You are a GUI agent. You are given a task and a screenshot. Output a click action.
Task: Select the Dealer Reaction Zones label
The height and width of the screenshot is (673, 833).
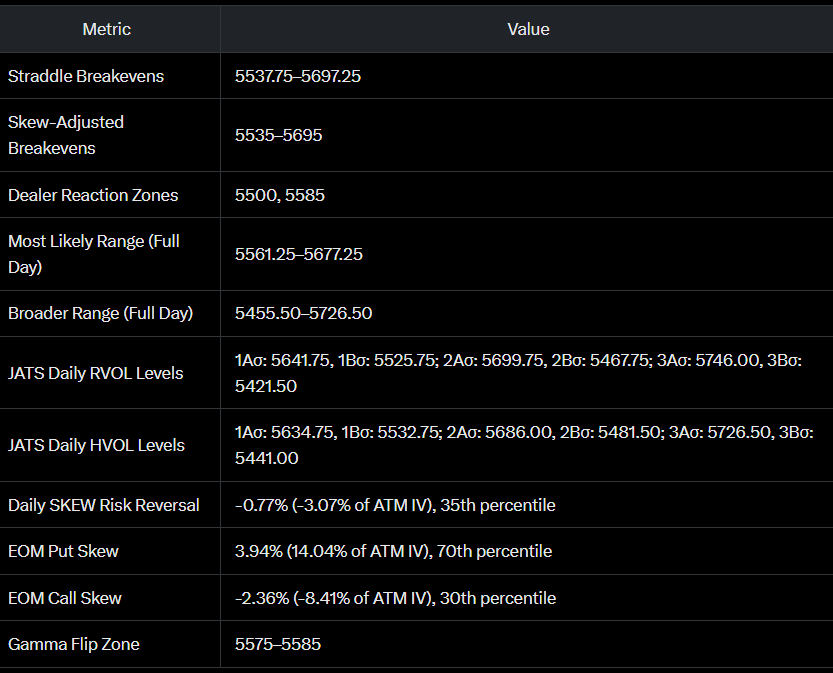pyautogui.click(x=93, y=195)
